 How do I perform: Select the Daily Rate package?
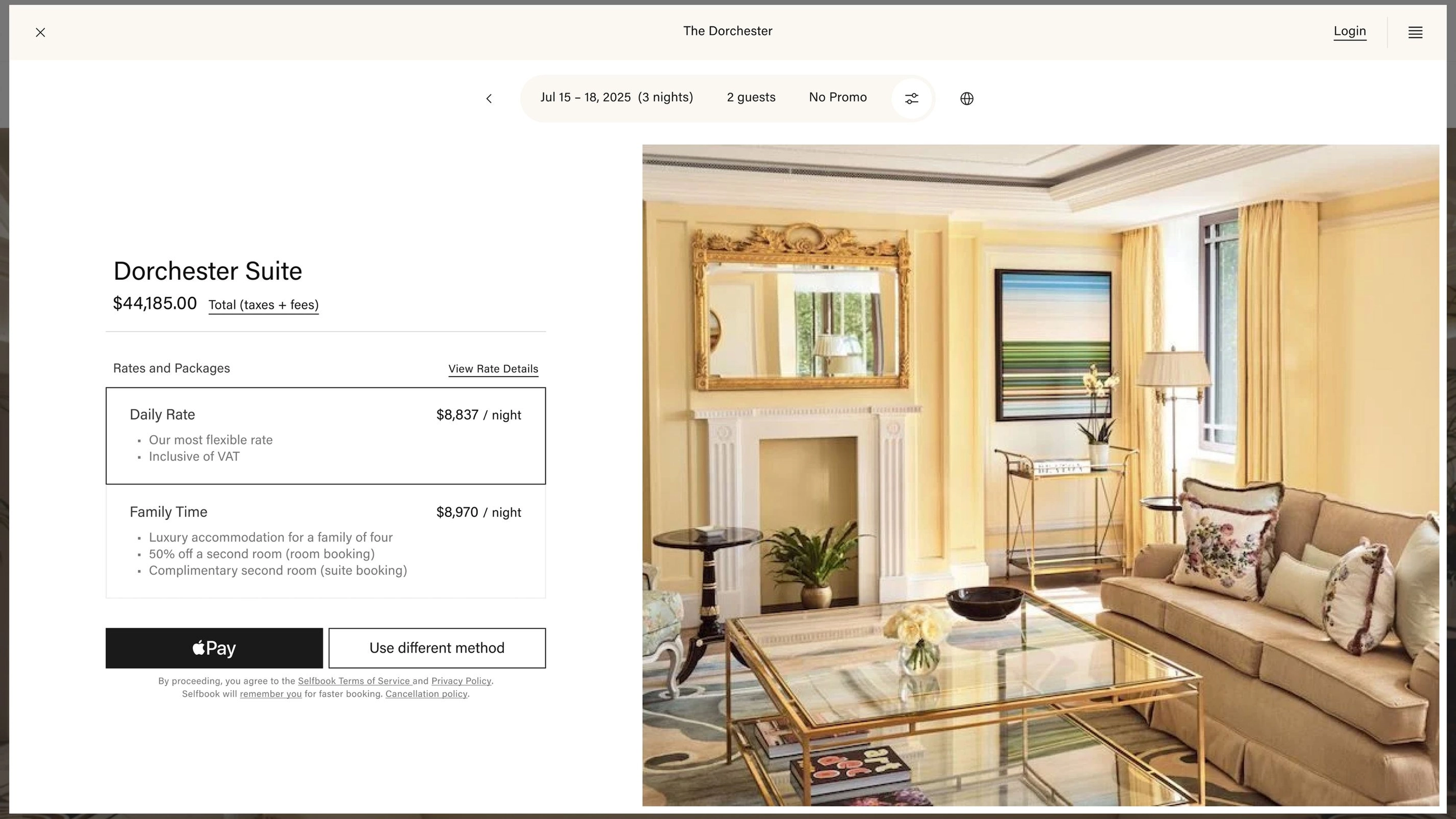click(326, 435)
